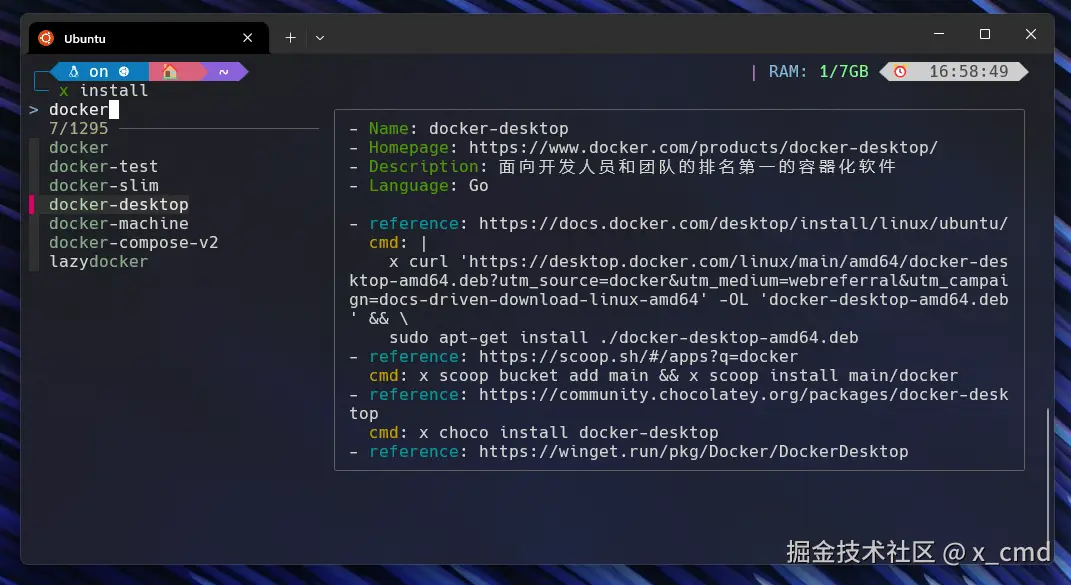Click the Ubuntu icon on the terminal tab
1071x585 pixels.
(45, 38)
